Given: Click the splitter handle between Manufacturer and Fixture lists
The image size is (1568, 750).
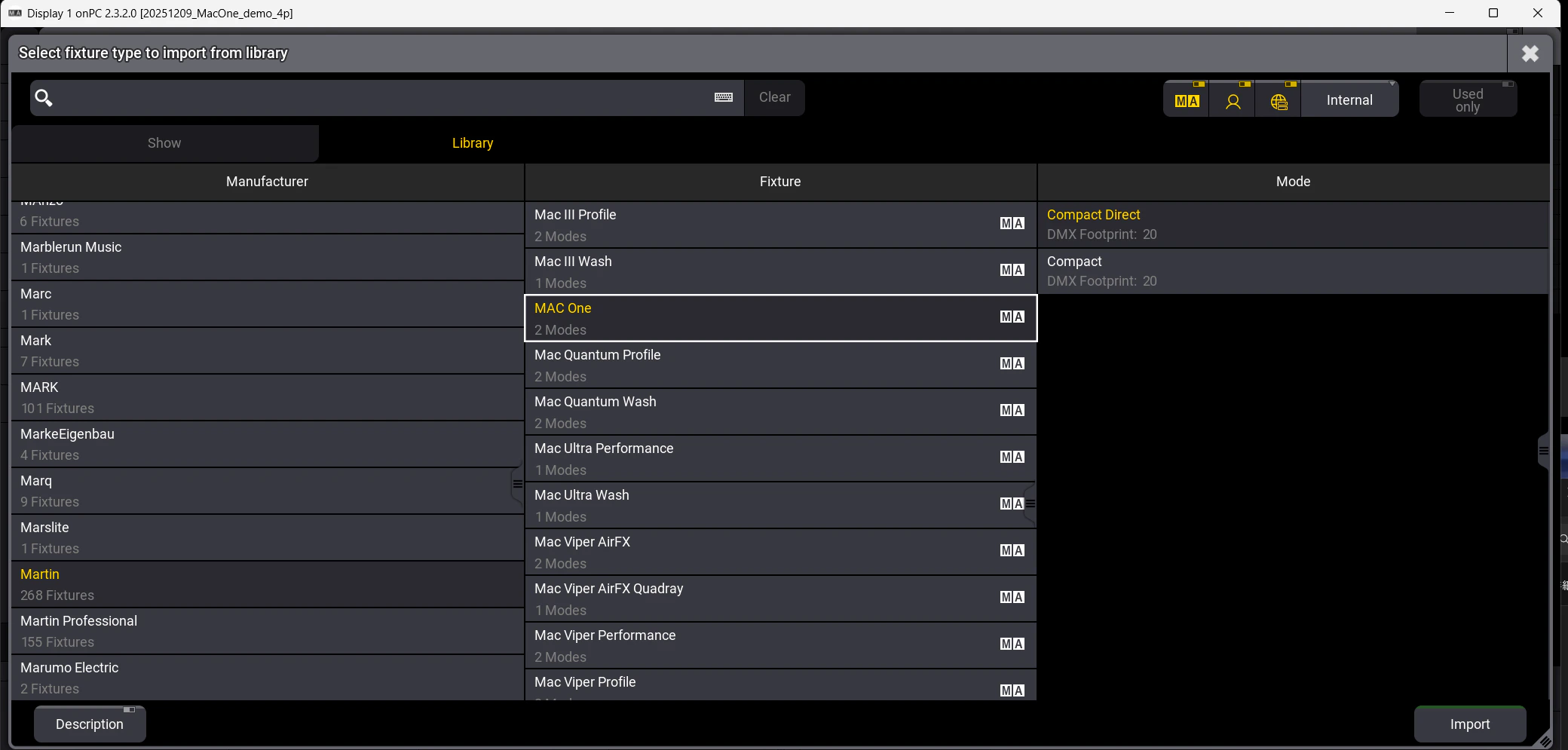Looking at the screenshot, I should tap(518, 484).
